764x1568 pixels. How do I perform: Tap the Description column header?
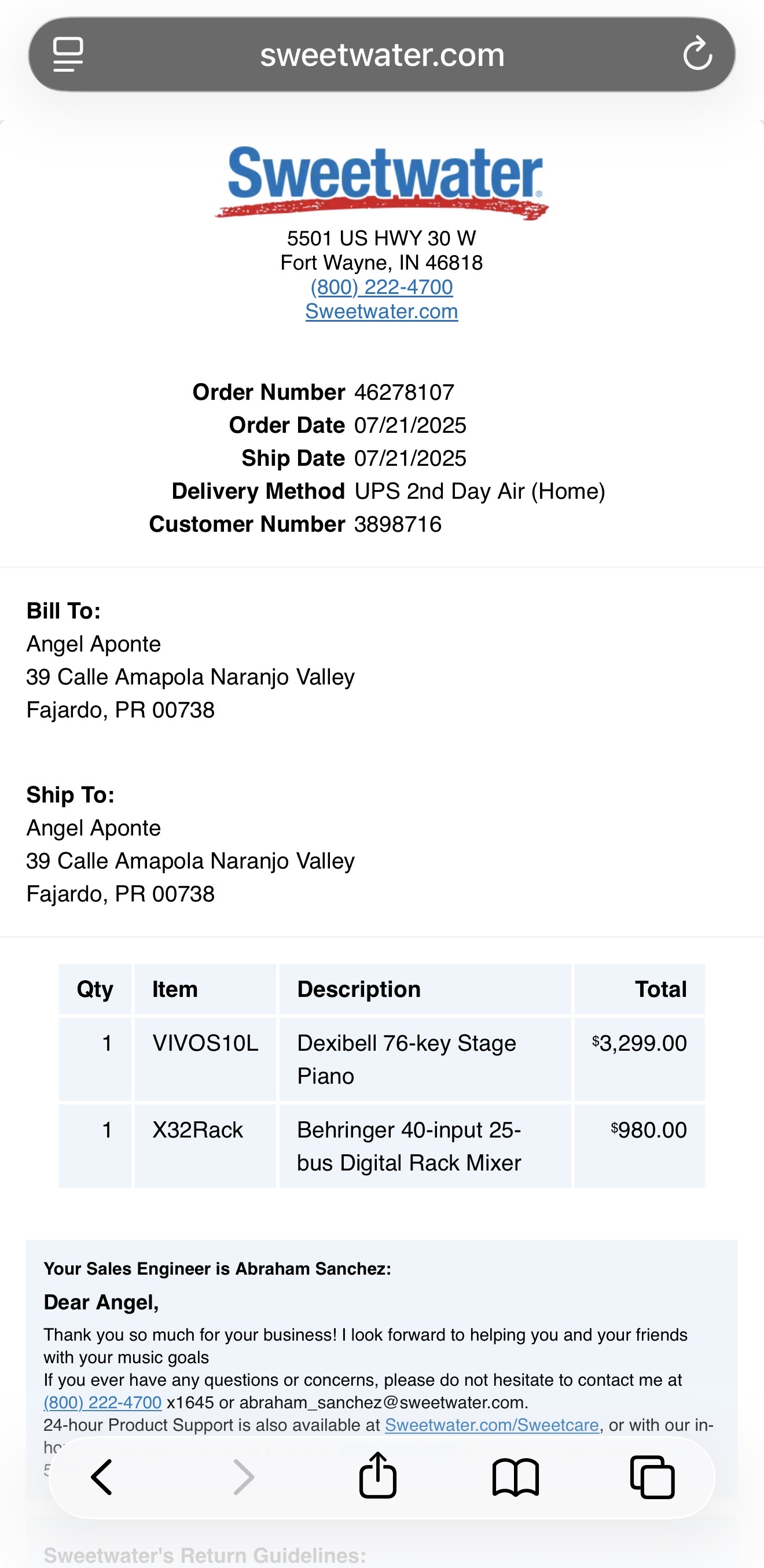tap(359, 989)
